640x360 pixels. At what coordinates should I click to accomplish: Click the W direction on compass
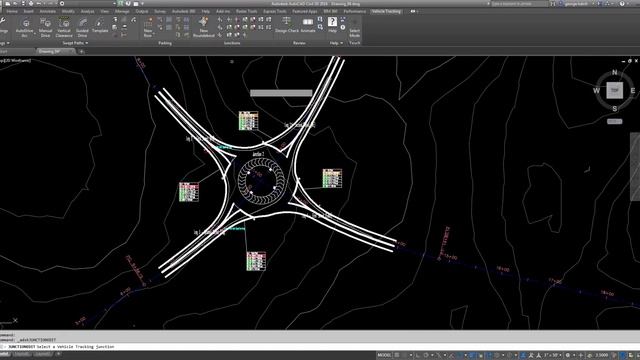coord(596,91)
